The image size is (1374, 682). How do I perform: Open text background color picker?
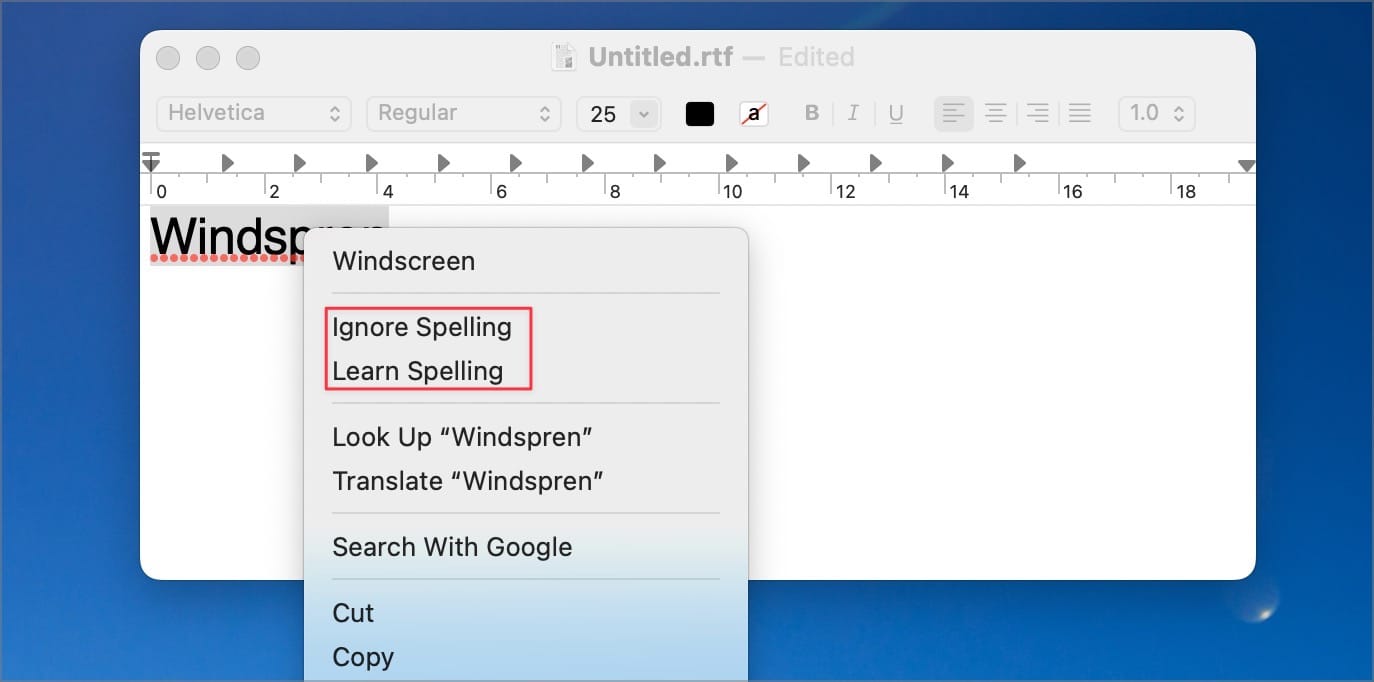pos(754,114)
